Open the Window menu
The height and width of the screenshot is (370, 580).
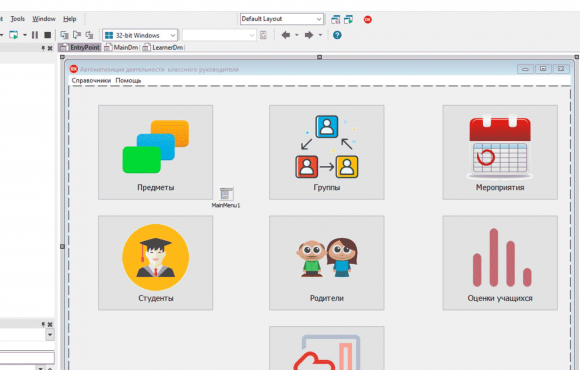pyautogui.click(x=44, y=19)
